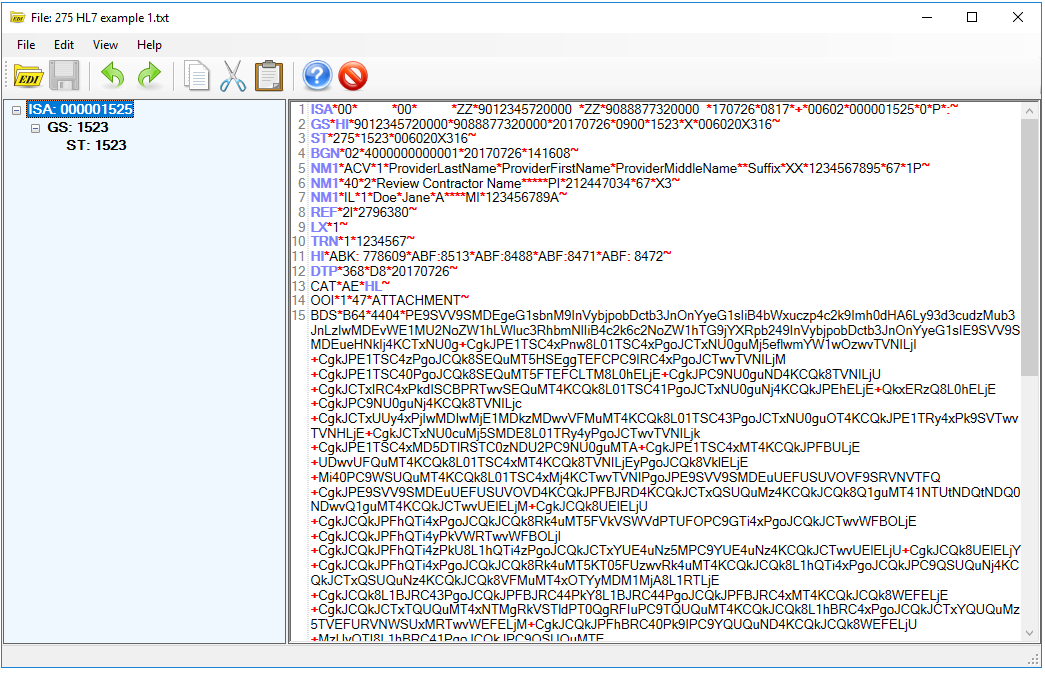Select the GS: 1523 tree item

click(x=79, y=128)
